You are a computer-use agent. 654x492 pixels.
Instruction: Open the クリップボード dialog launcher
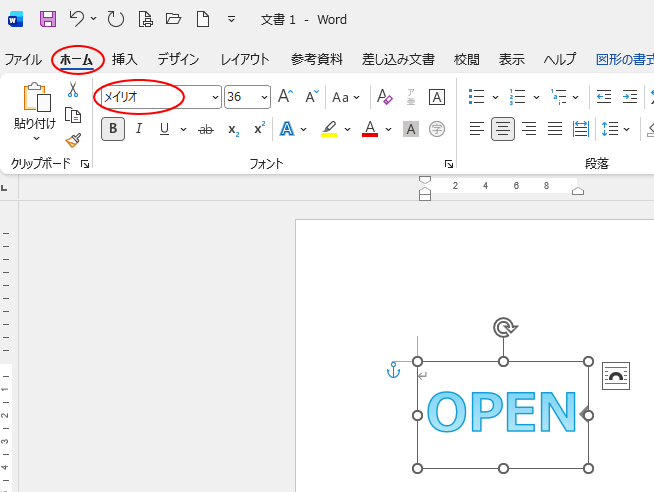[x=85, y=164]
